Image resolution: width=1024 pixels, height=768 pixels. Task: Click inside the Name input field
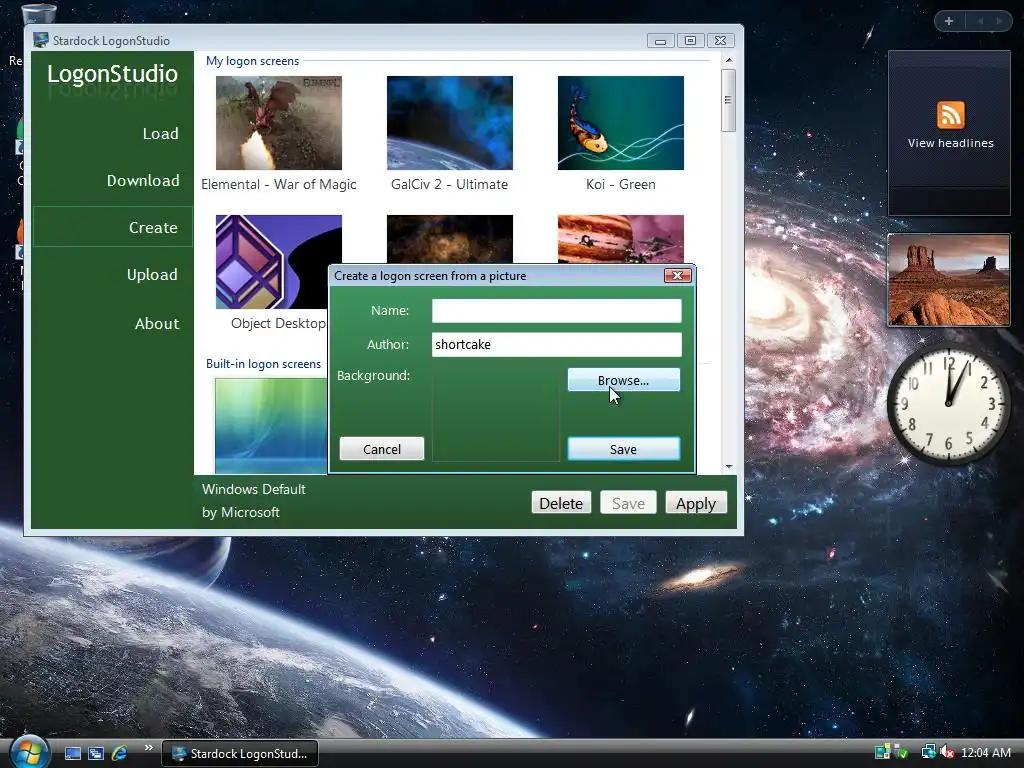click(x=556, y=311)
